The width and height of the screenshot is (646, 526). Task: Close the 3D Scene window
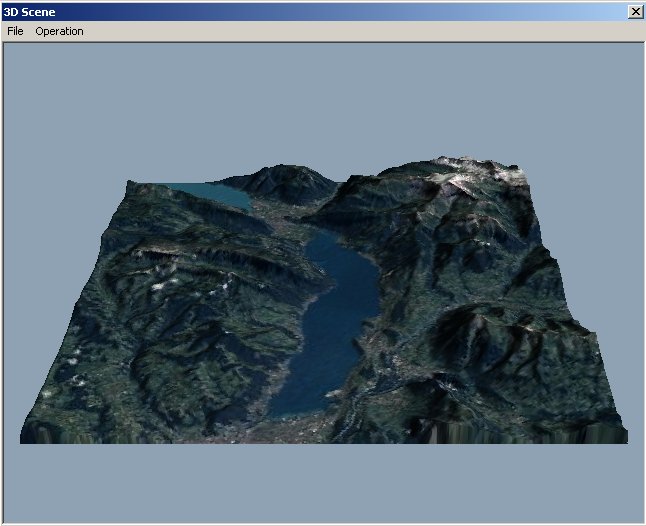(635, 12)
